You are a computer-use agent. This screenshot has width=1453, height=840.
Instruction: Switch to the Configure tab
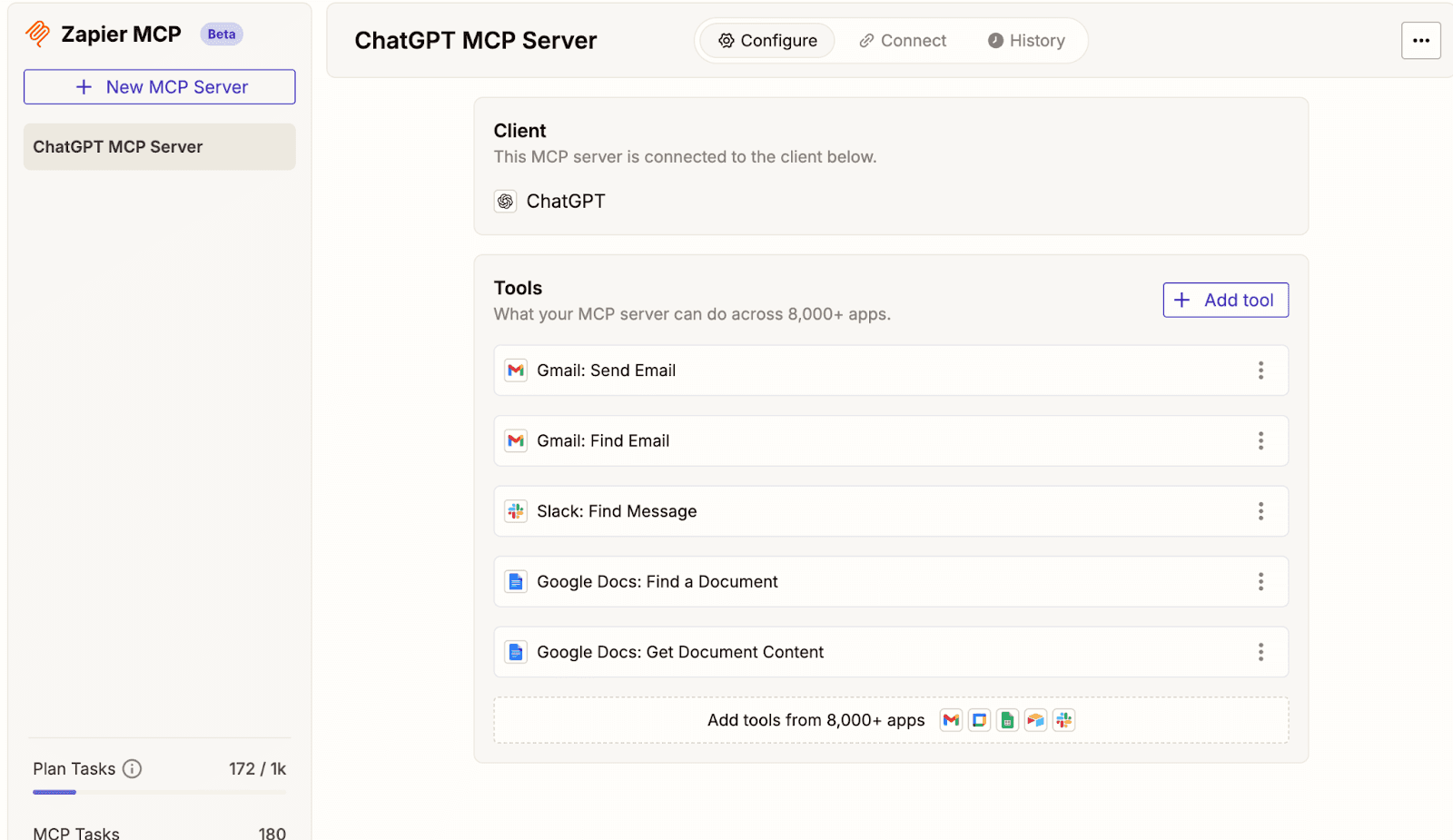767,41
